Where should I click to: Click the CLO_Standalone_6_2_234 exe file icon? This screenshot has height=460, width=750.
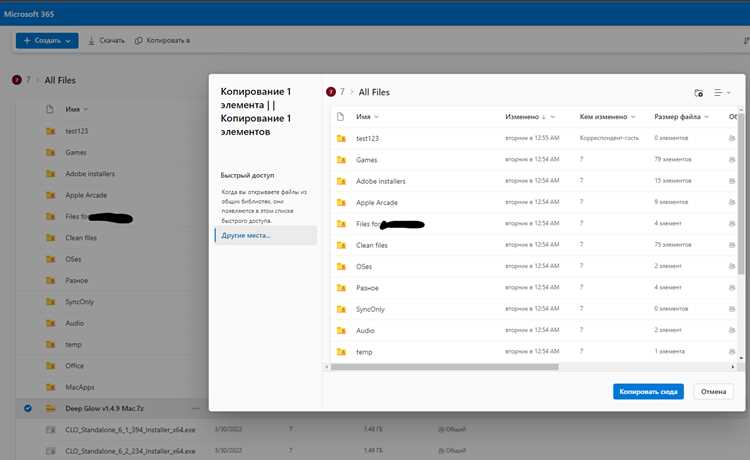pos(50,451)
